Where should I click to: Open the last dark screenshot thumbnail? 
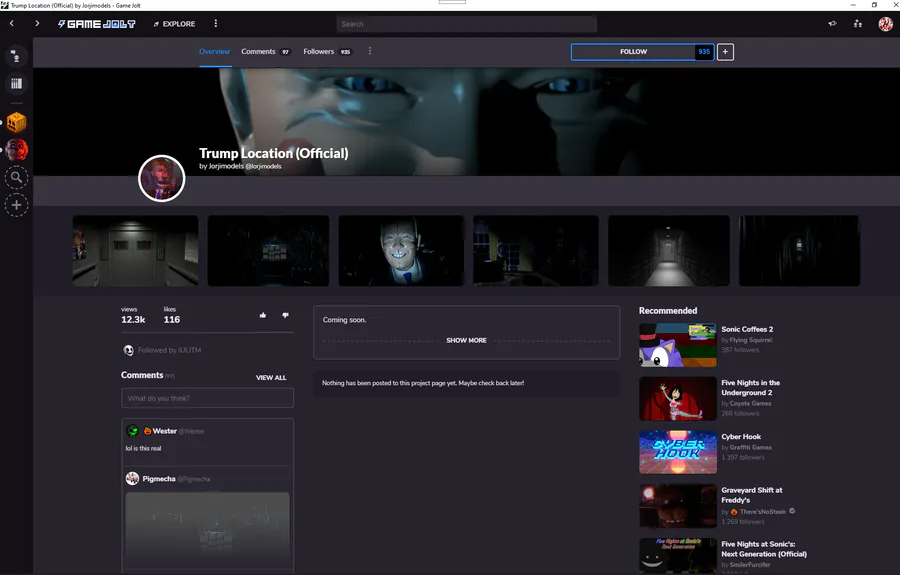coord(800,251)
